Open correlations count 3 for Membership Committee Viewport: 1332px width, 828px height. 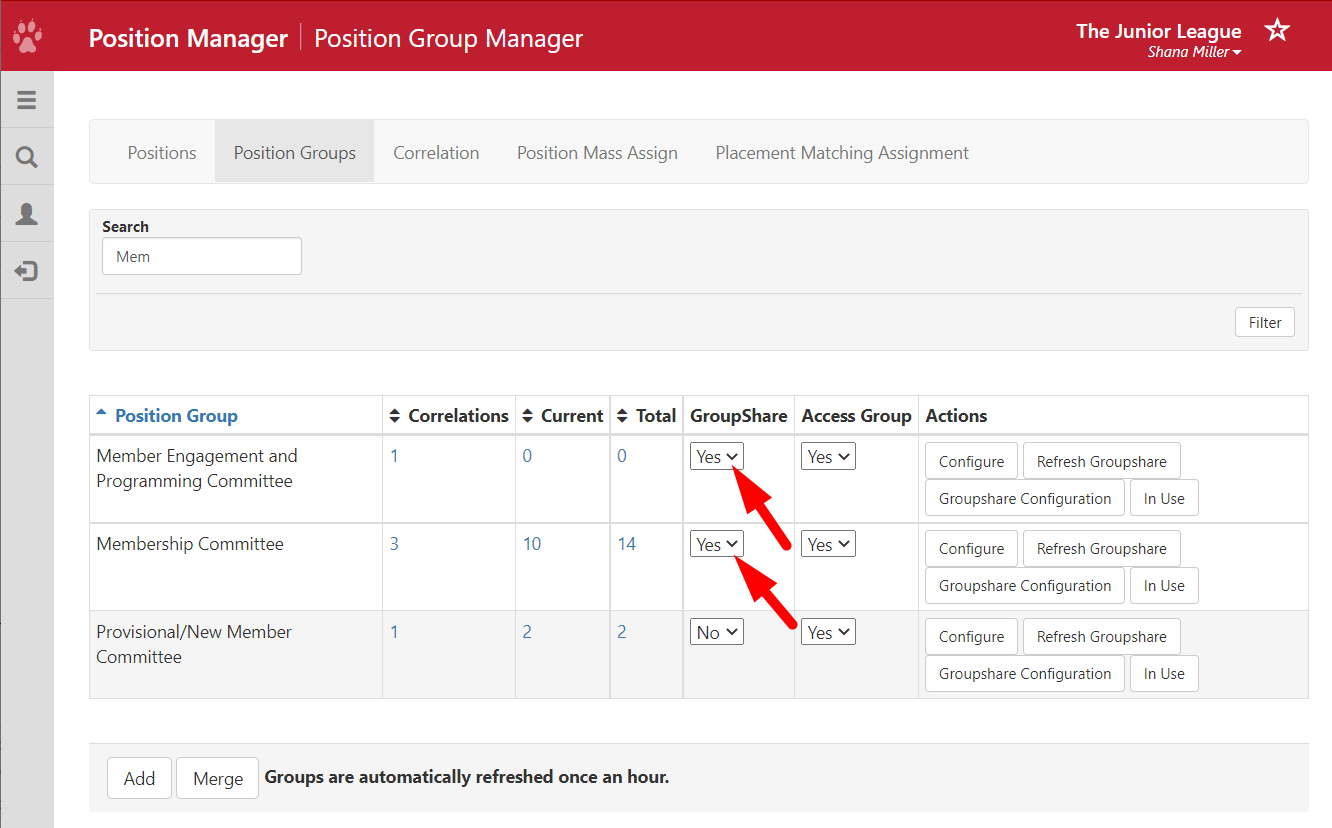tap(394, 544)
